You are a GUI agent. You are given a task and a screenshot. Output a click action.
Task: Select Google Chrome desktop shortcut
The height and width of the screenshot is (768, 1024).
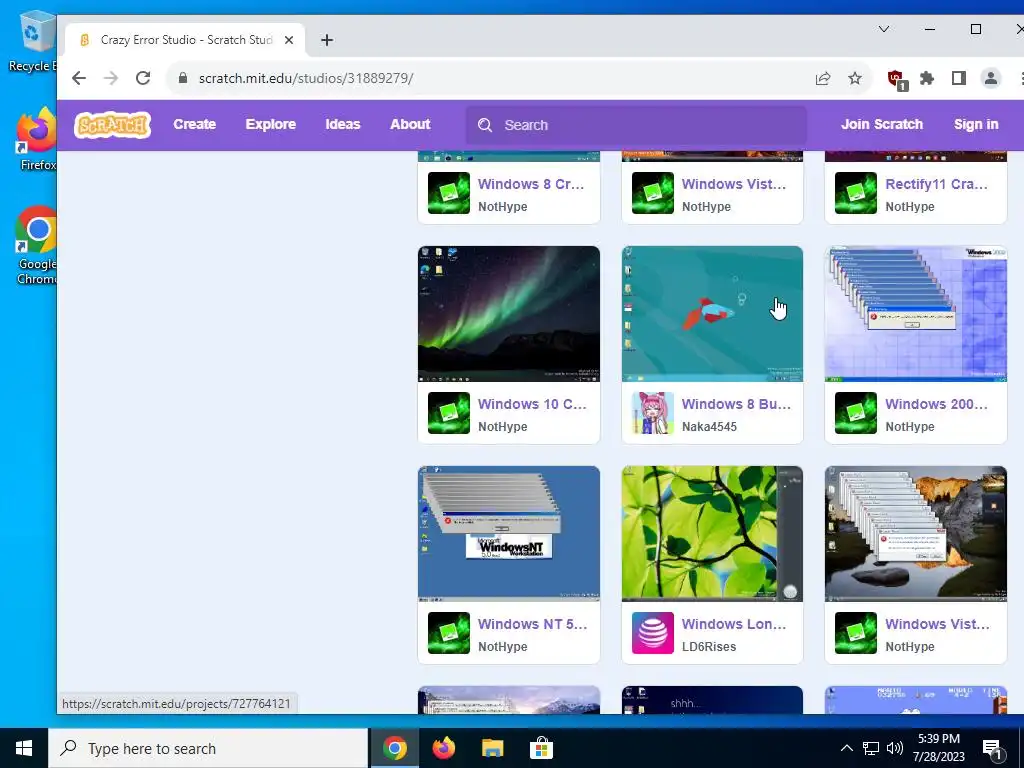pos(36,246)
